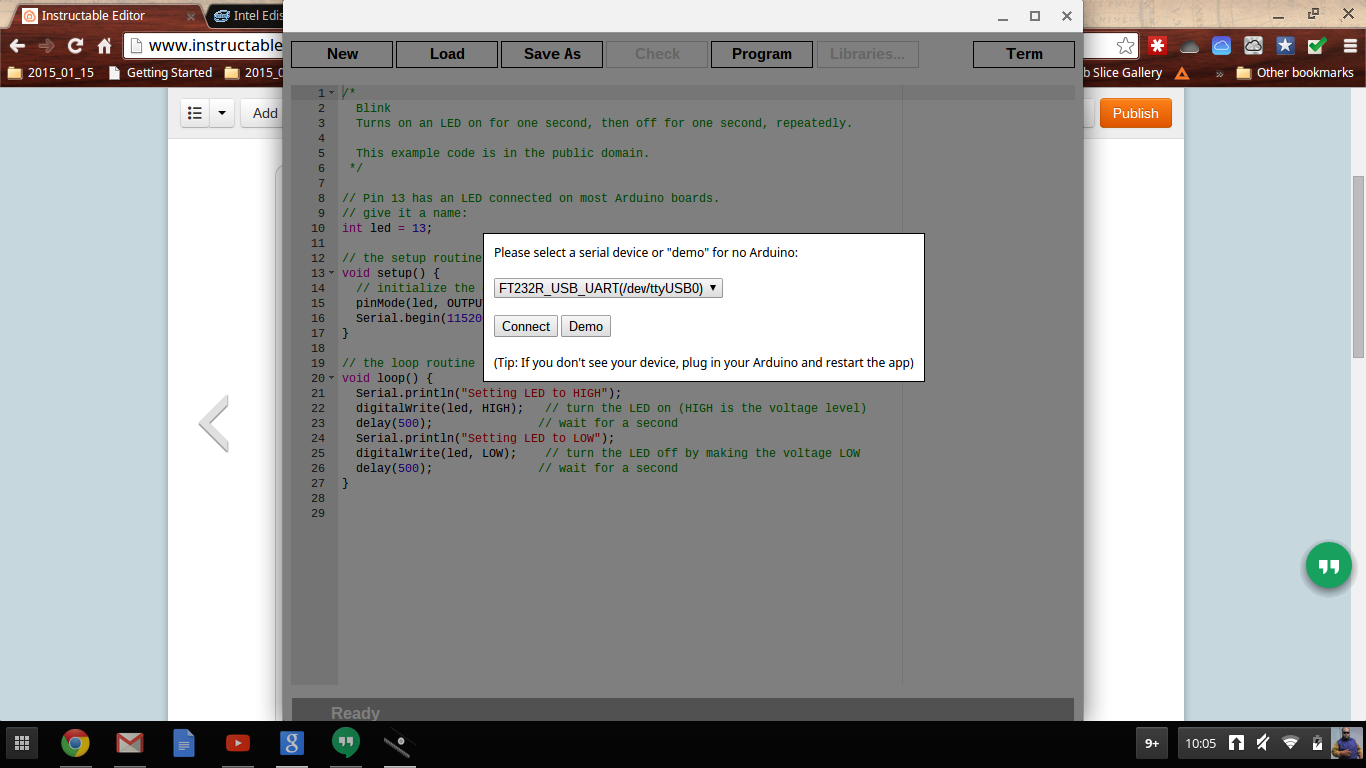The image size is (1366, 768).
Task: Open Chrome's hamburger menu icon
Action: (x=1349, y=45)
